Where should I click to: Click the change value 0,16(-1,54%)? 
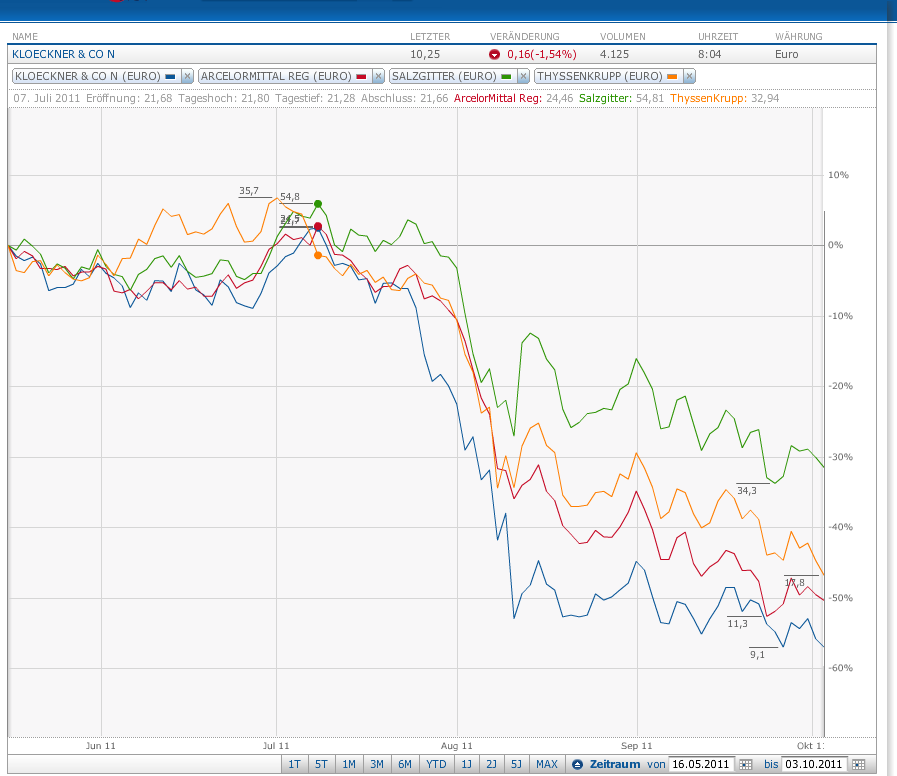click(x=542, y=54)
